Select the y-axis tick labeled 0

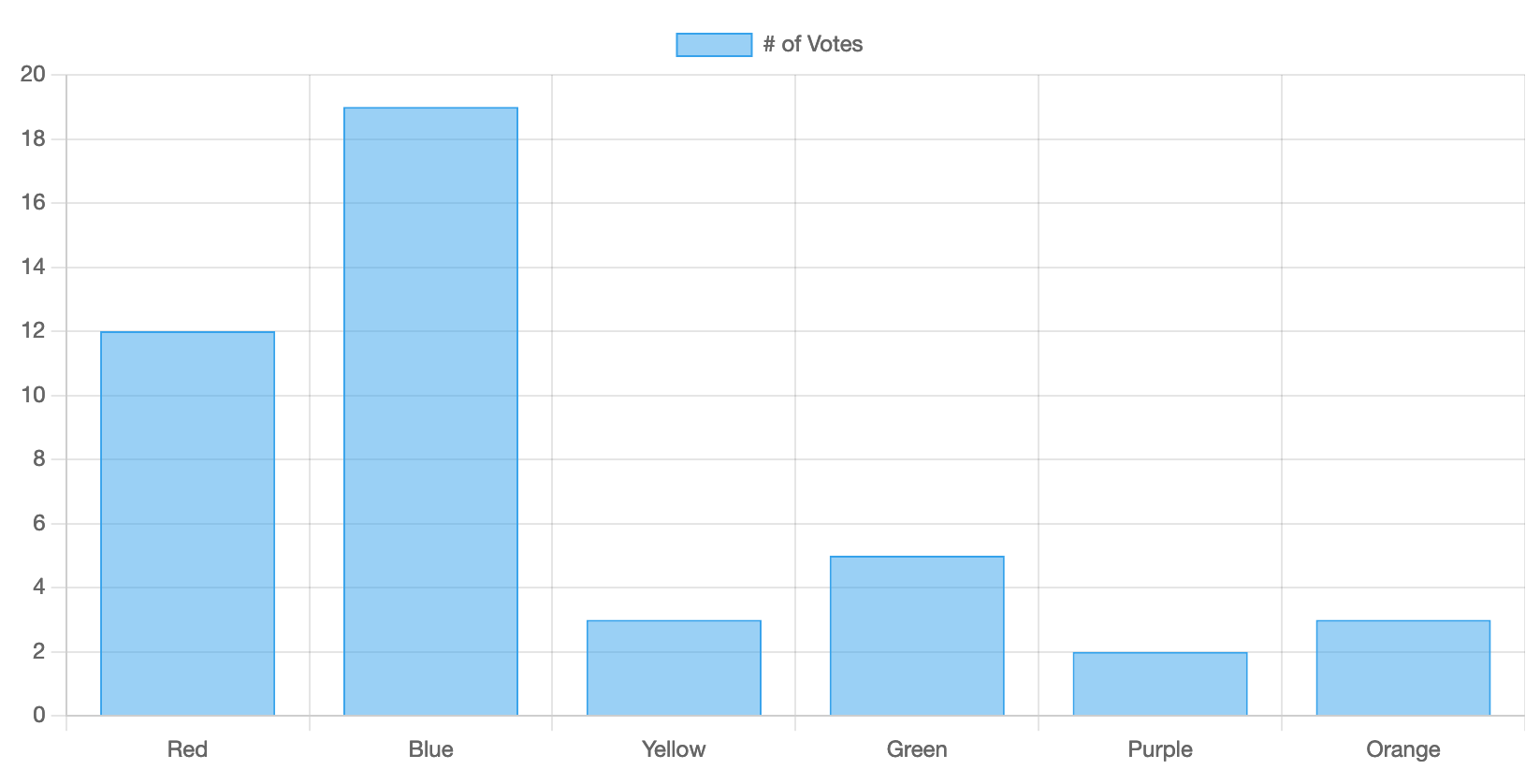point(38,716)
